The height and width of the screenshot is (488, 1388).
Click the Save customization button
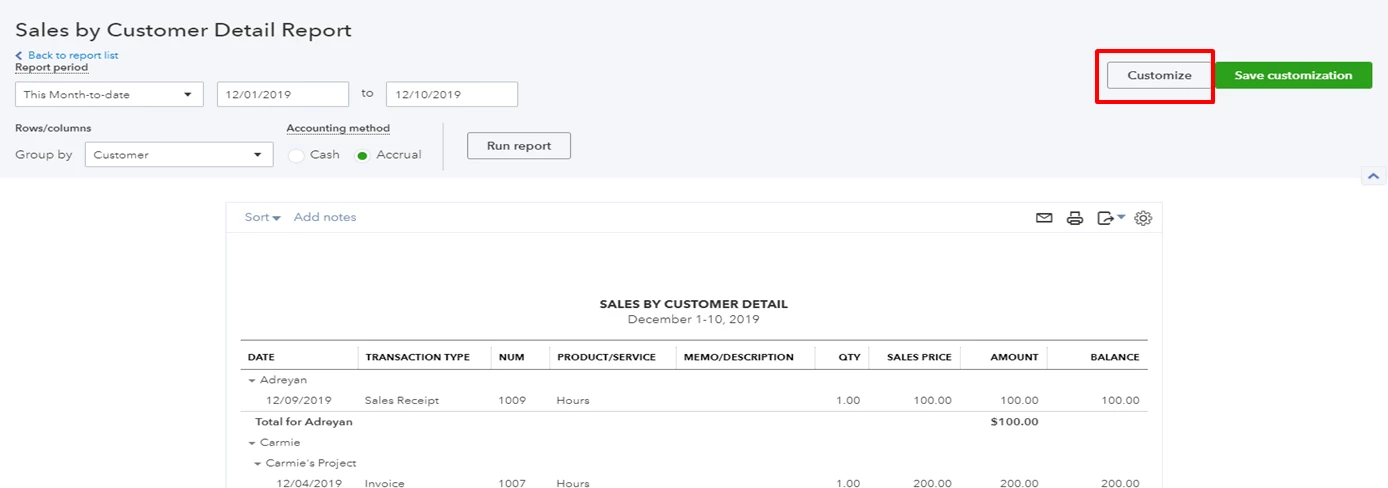(x=1293, y=75)
